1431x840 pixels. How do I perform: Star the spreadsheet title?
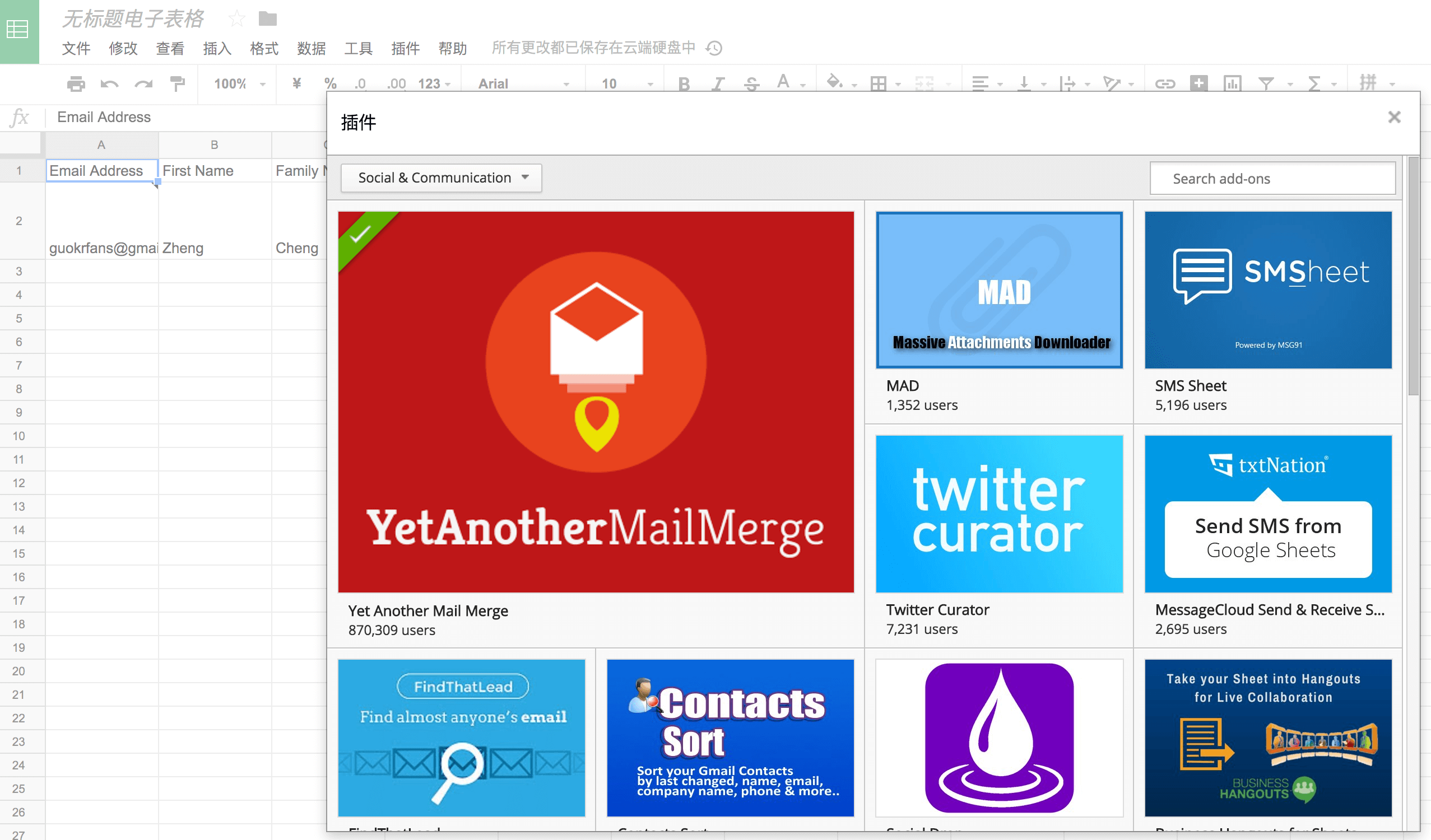point(236,18)
